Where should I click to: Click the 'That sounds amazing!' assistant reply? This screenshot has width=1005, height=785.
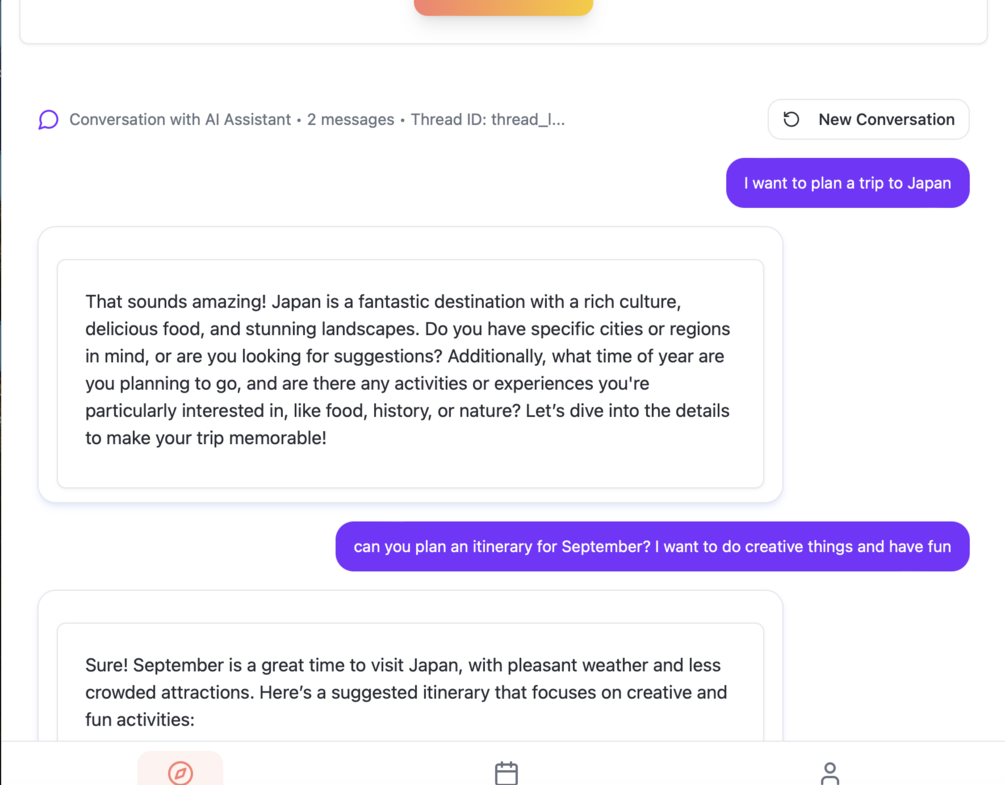point(410,370)
